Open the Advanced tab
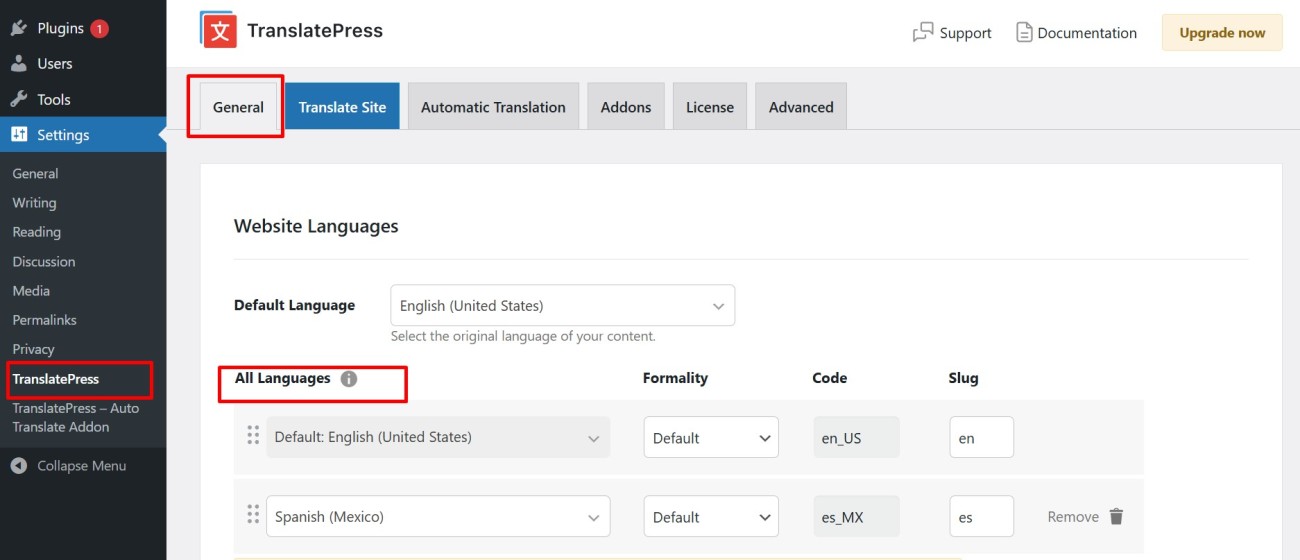 [x=800, y=107]
